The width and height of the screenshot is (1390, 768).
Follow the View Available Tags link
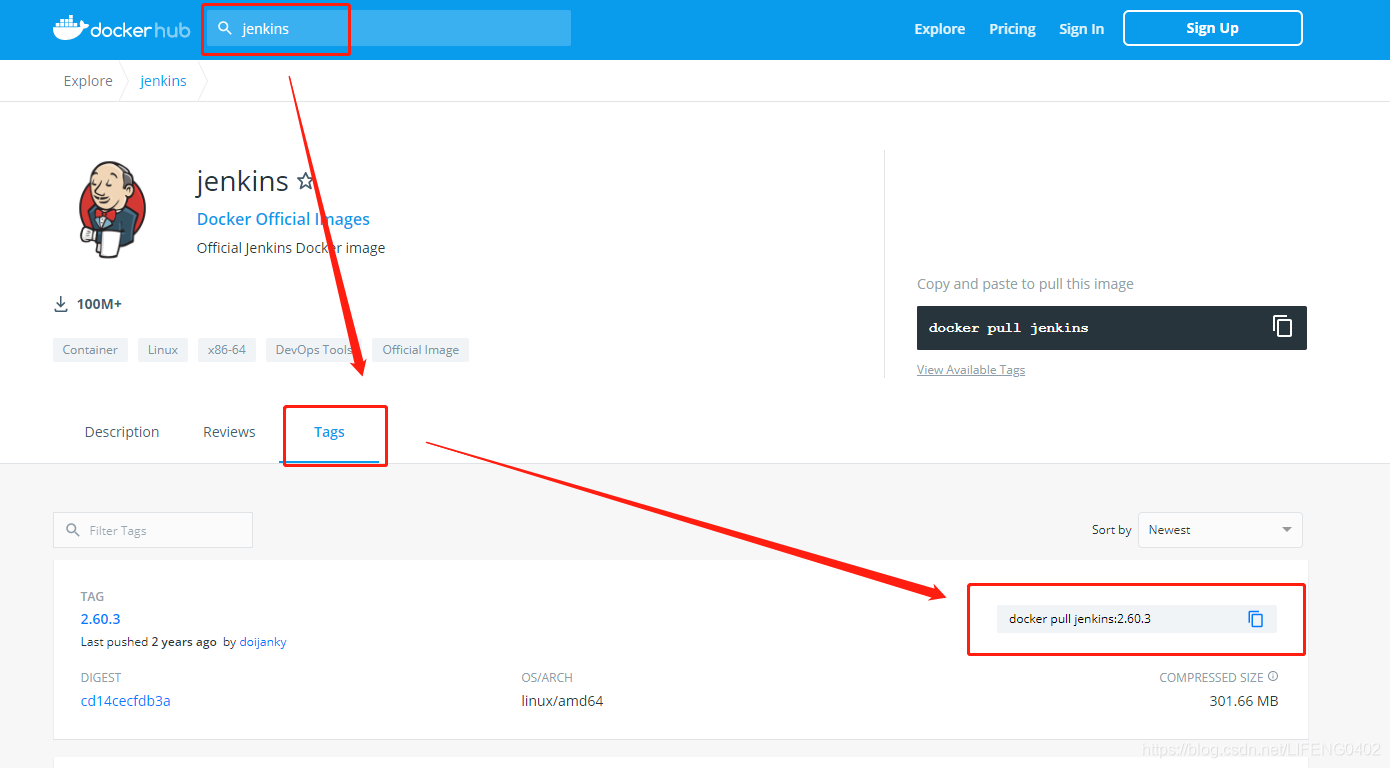pyautogui.click(x=971, y=370)
